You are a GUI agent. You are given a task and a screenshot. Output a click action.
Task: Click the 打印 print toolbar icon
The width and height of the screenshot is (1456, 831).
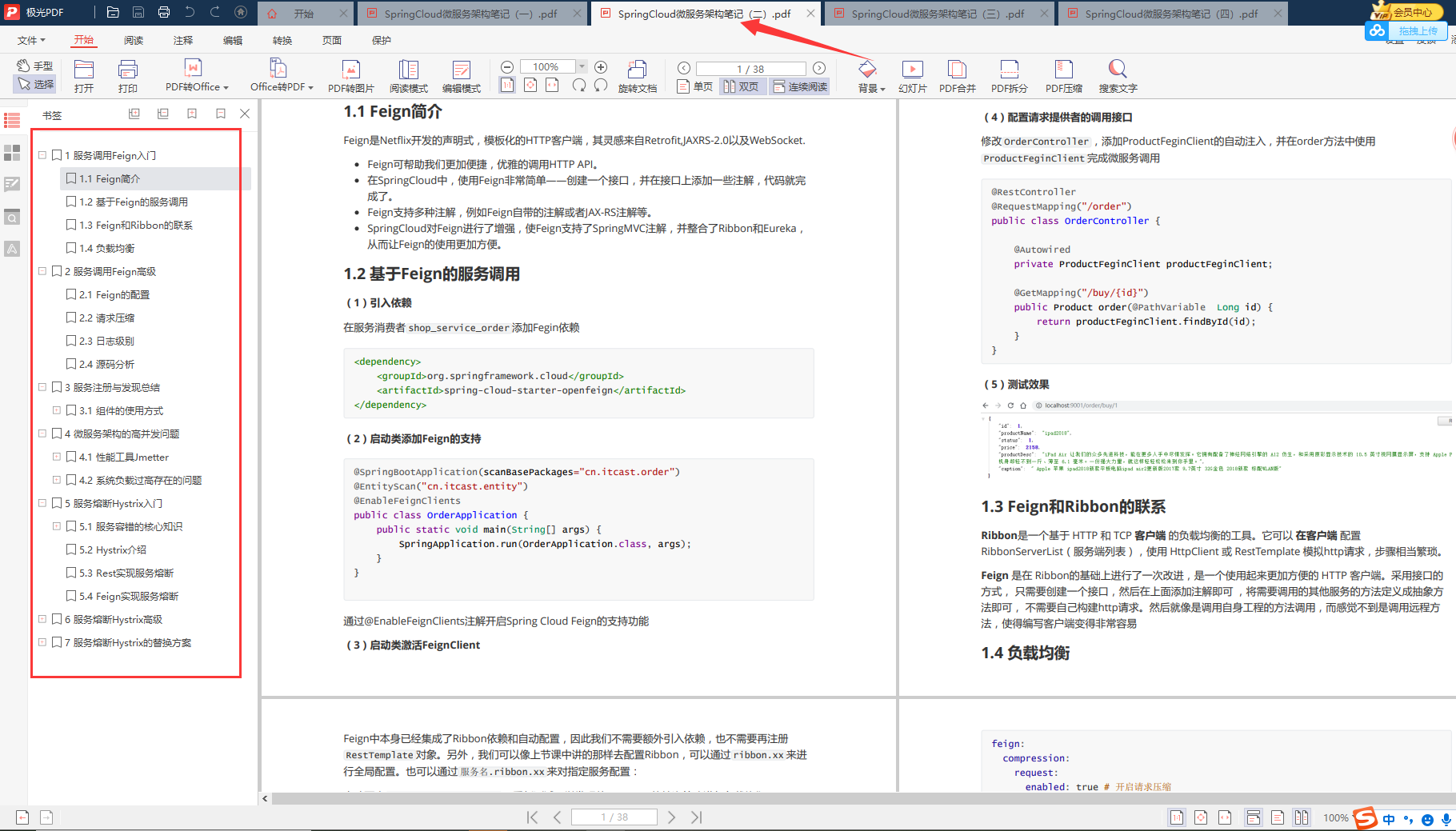pos(128,76)
